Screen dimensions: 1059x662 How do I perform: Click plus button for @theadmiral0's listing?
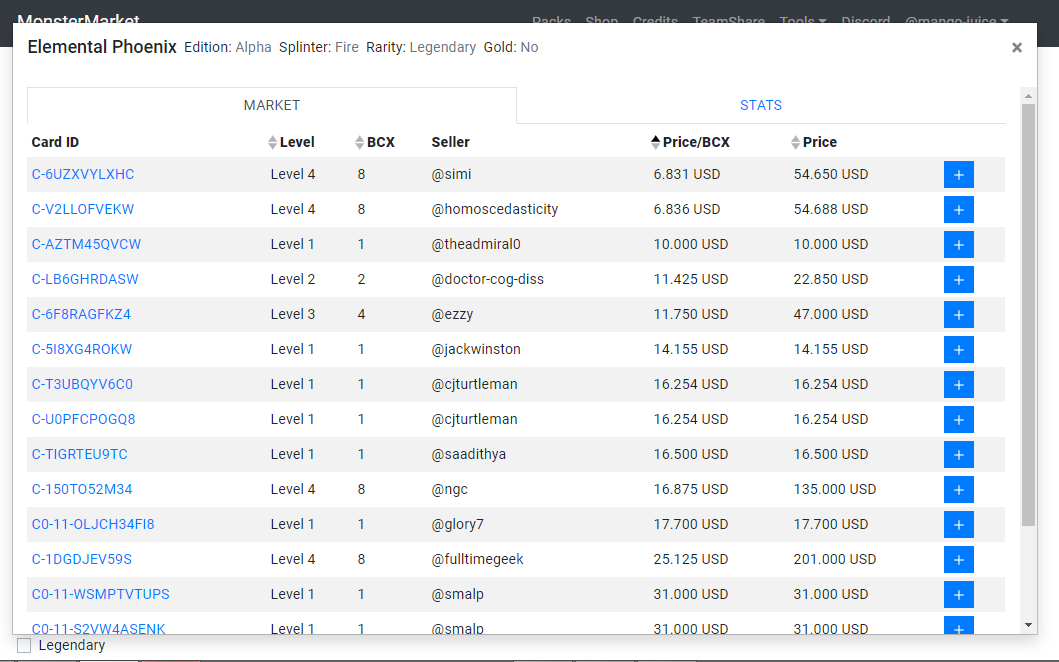point(958,245)
